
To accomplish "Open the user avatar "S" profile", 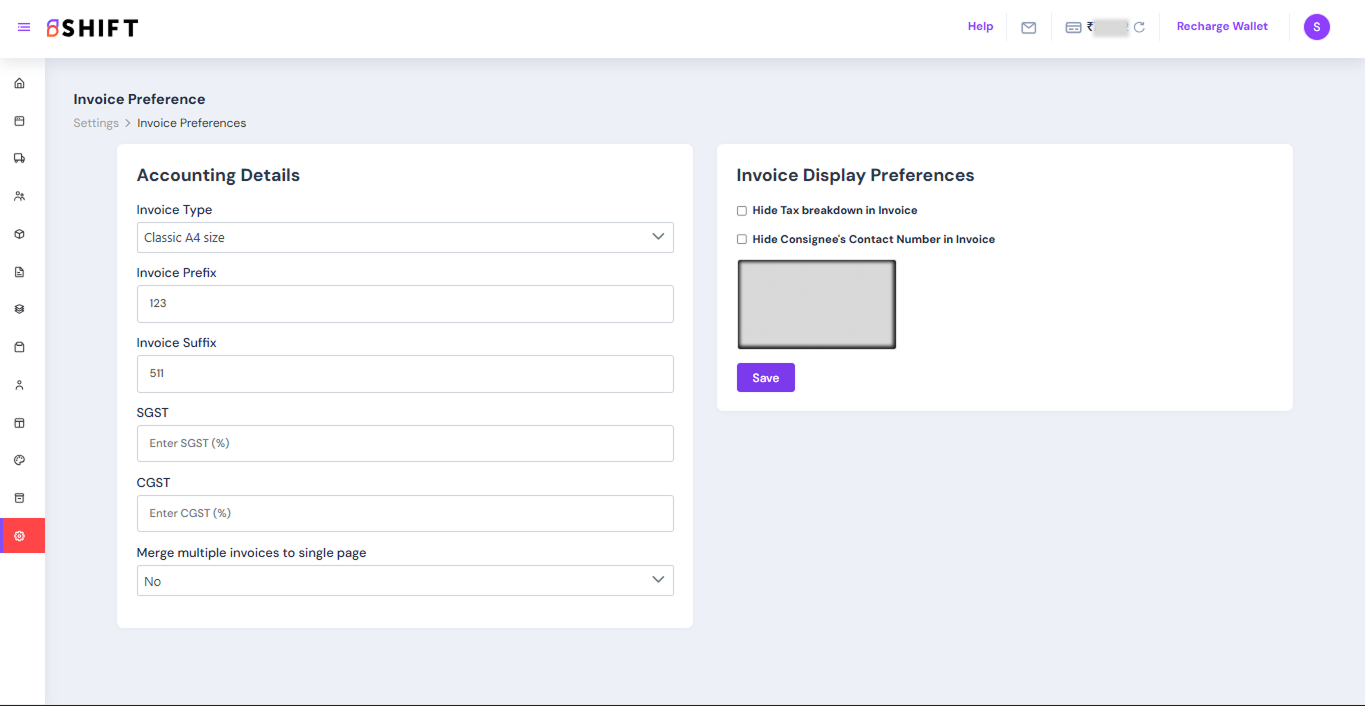I will tap(1316, 27).
